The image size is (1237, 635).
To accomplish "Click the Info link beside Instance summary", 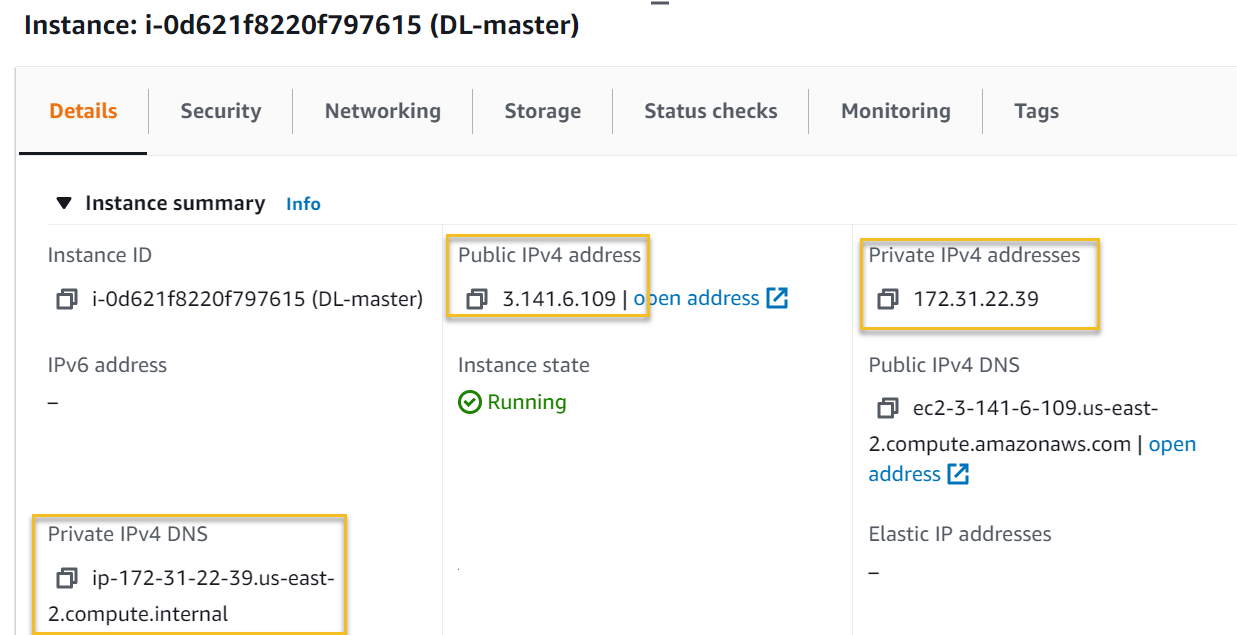I will [x=303, y=204].
